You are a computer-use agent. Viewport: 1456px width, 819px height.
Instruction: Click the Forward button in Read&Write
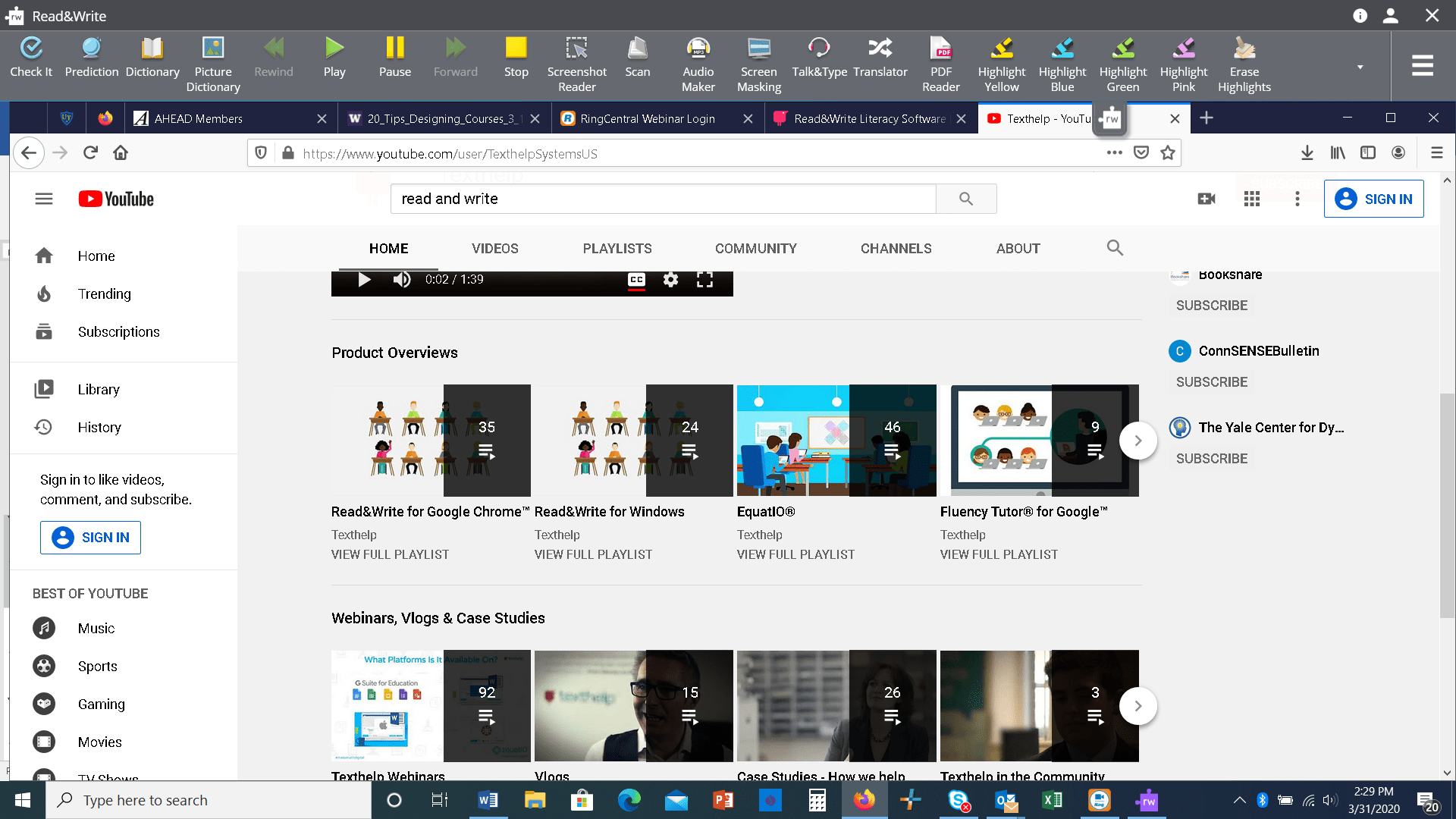tap(456, 58)
